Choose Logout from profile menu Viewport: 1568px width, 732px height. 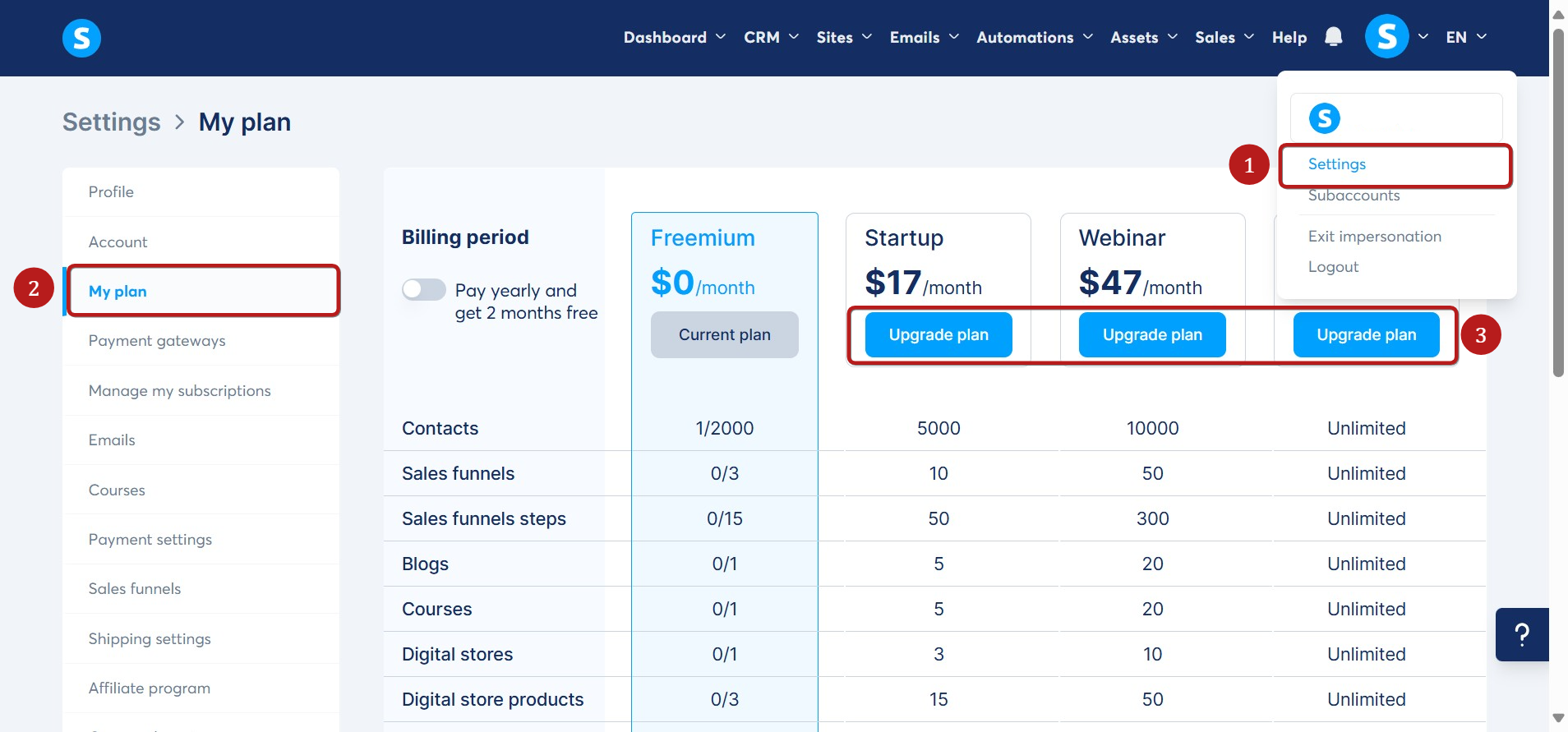(x=1333, y=267)
